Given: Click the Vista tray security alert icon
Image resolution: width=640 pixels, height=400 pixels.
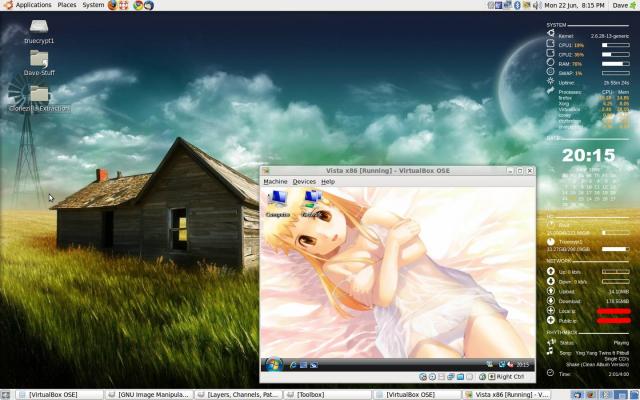Looking at the screenshot, I should tap(510, 364).
